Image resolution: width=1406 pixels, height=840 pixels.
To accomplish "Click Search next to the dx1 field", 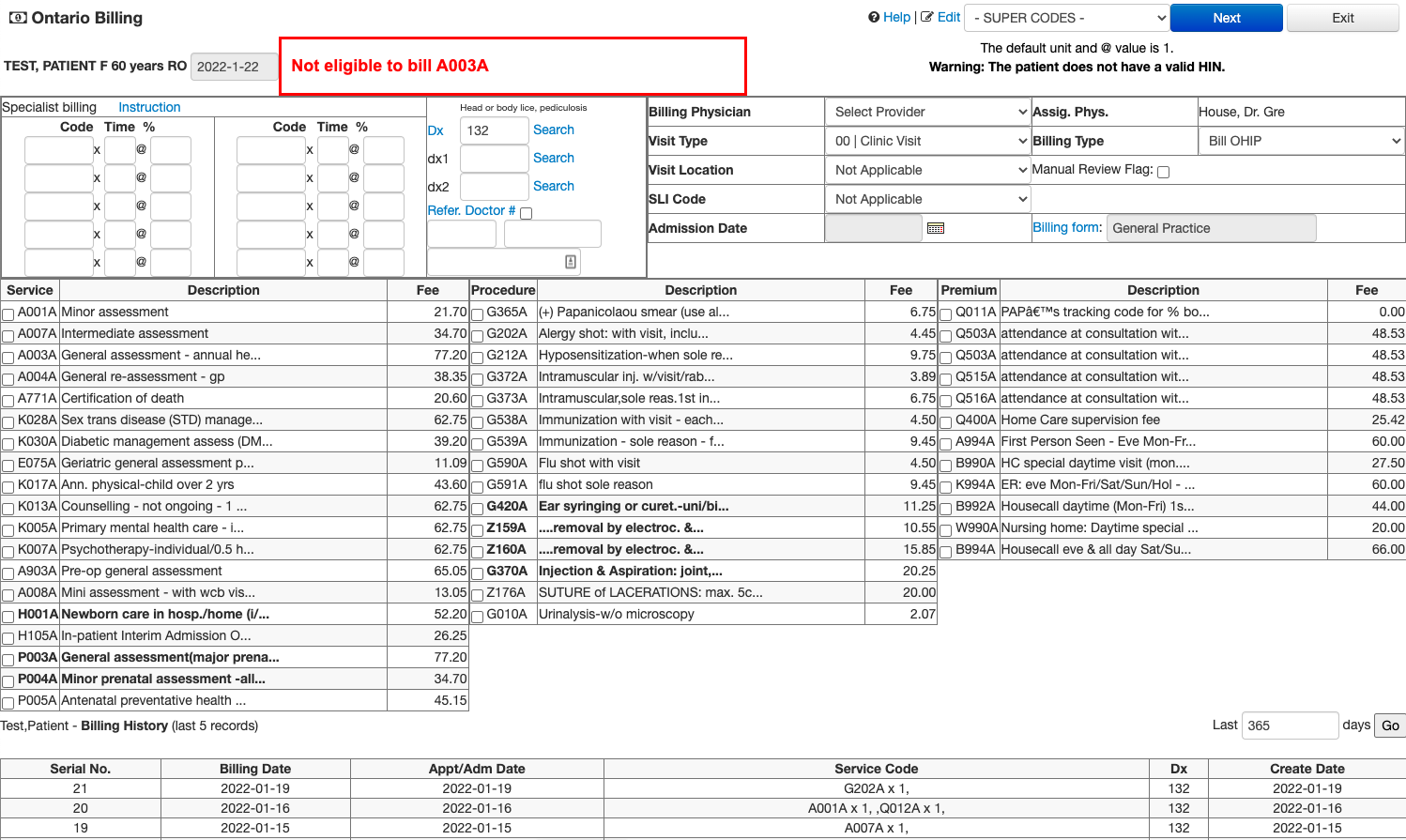I will (553, 158).
